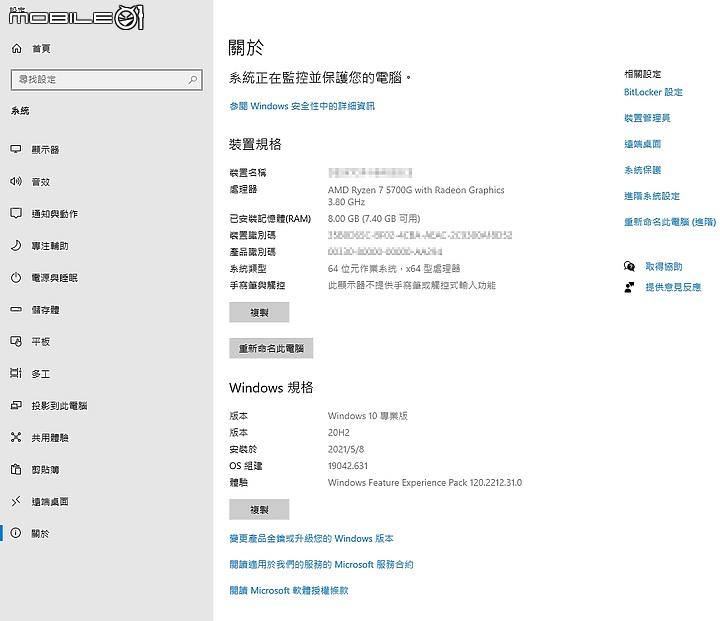Focus the 尋找設定 search field
The image size is (720, 621).
point(107,79)
